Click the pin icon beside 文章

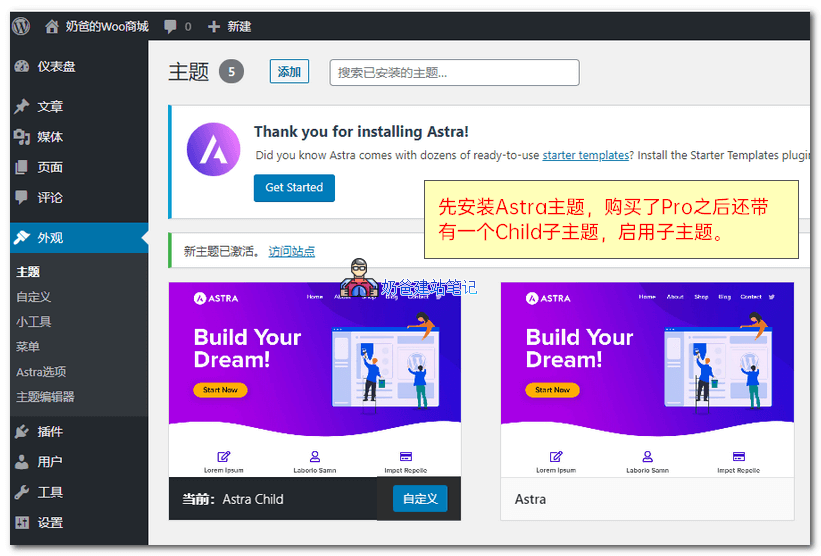[22, 106]
